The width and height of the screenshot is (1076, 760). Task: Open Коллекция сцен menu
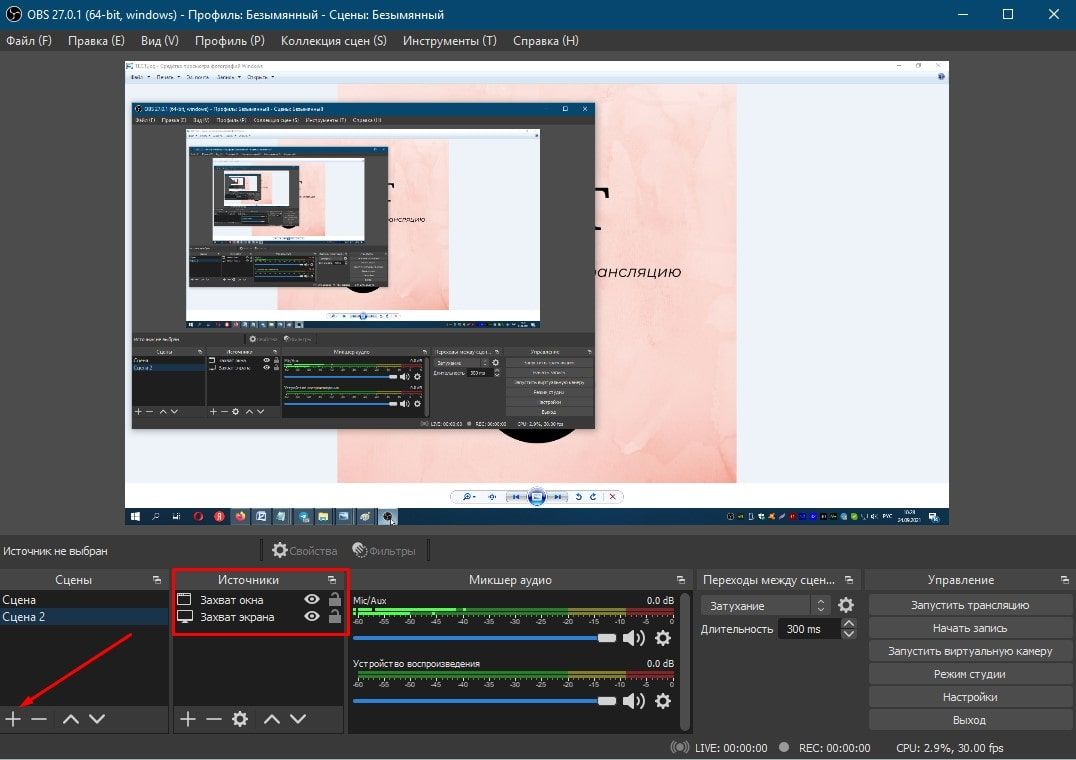334,40
